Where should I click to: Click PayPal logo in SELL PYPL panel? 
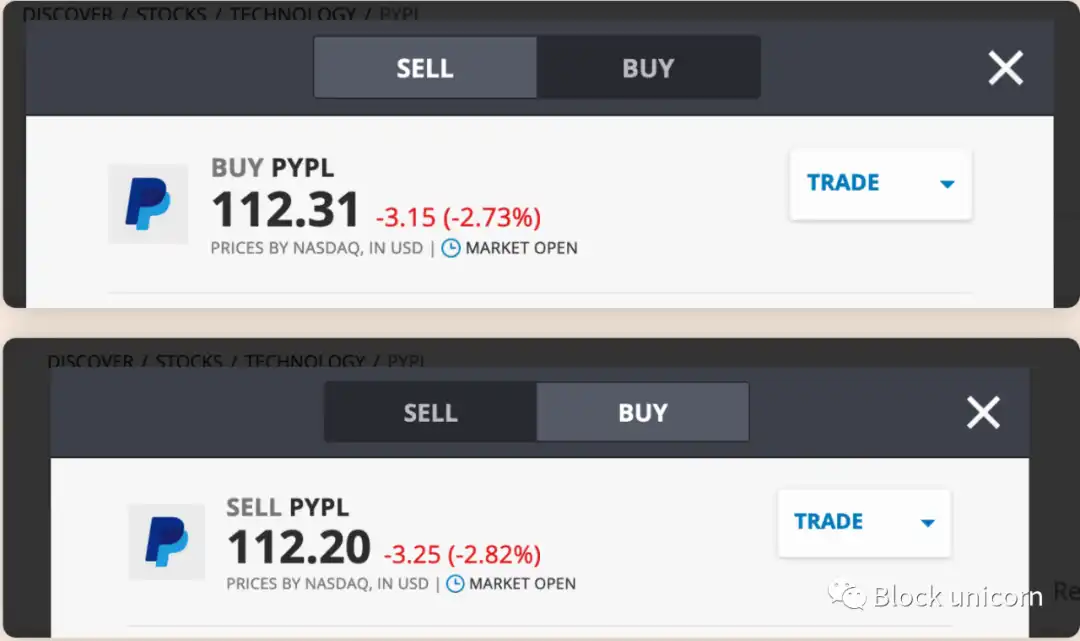[x=167, y=542]
